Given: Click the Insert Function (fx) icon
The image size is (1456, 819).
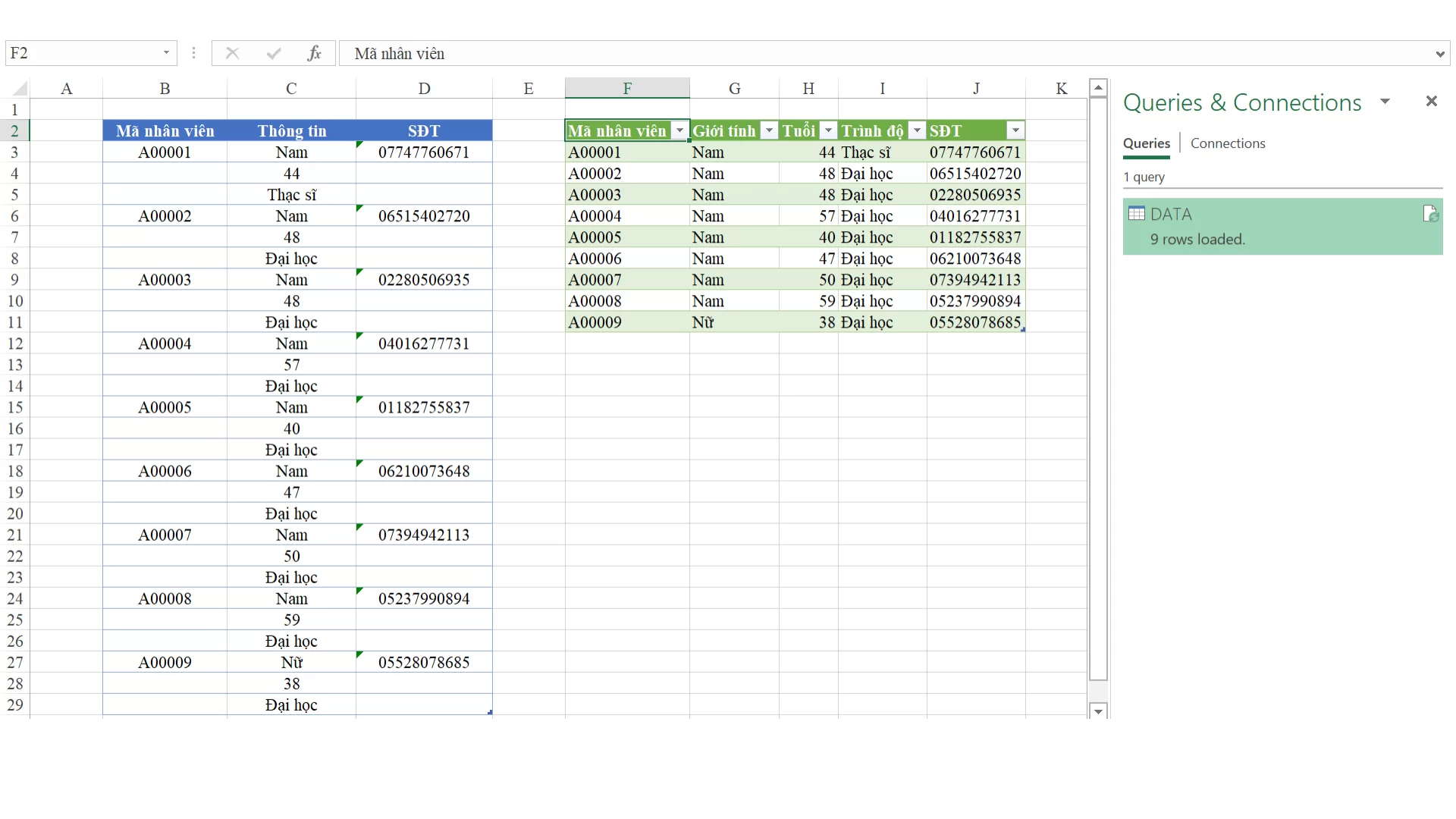Looking at the screenshot, I should point(315,53).
